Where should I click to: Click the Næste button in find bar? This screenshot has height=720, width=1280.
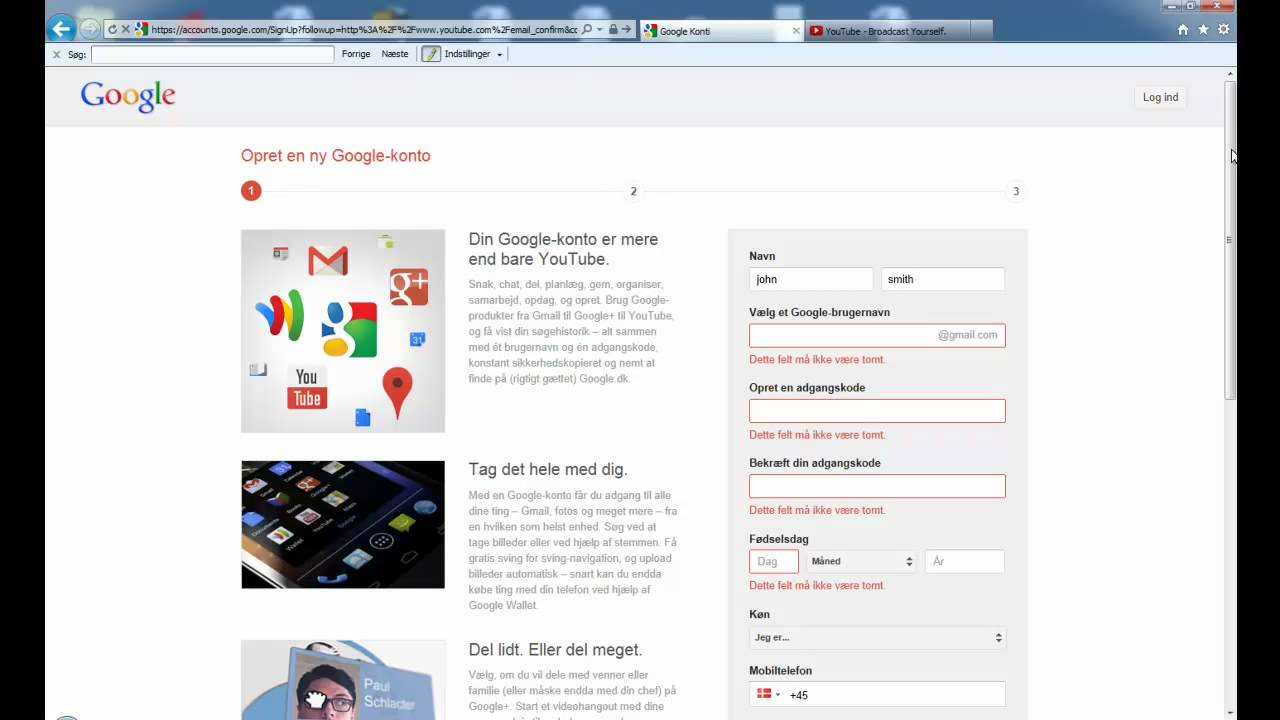pos(395,54)
